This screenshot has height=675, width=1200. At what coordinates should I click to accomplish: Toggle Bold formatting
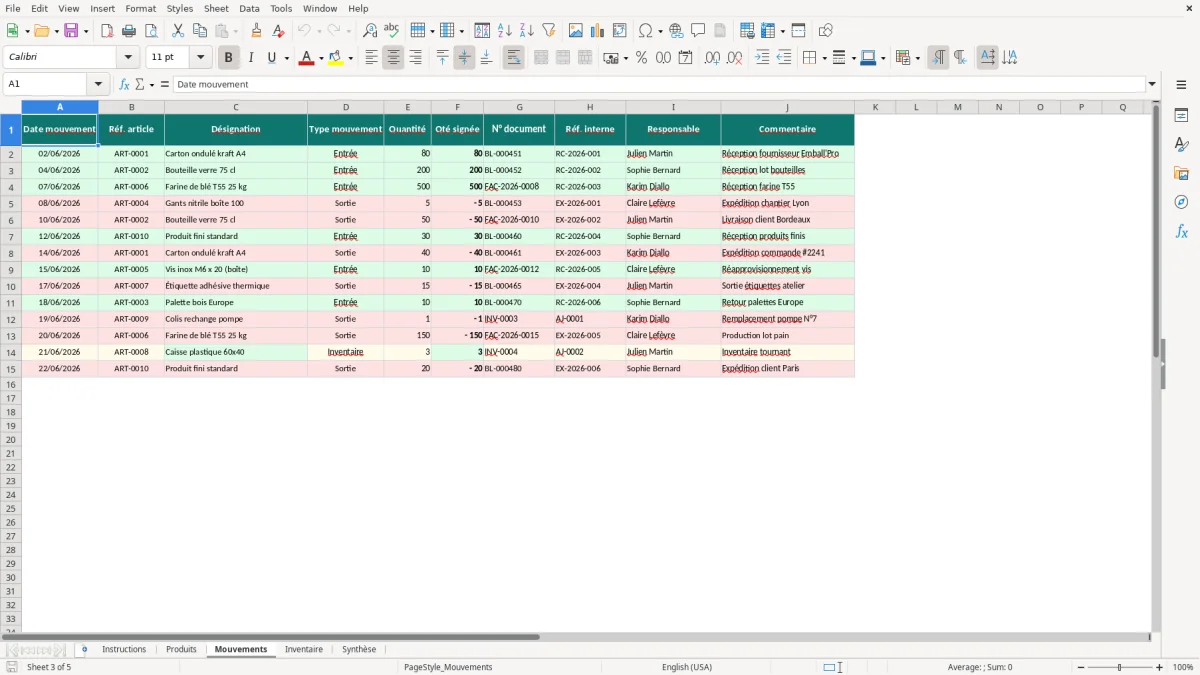point(229,58)
